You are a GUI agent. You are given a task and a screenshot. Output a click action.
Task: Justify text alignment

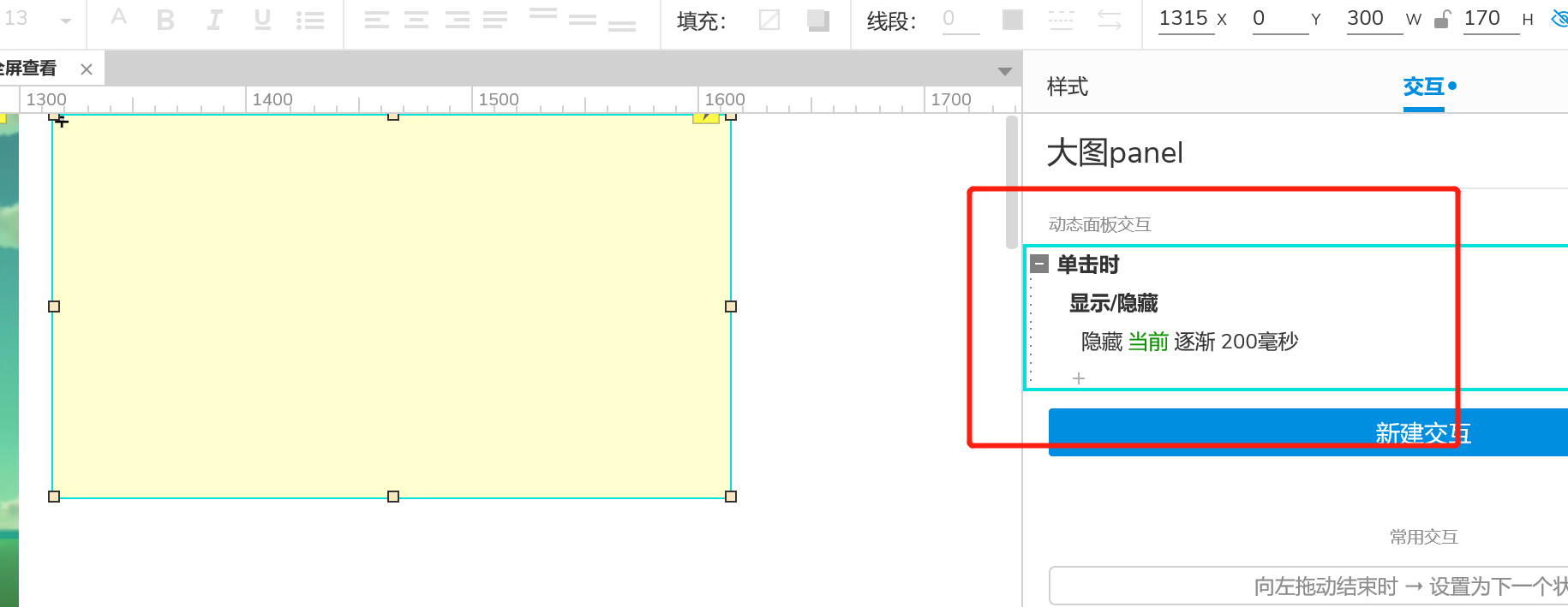495,20
